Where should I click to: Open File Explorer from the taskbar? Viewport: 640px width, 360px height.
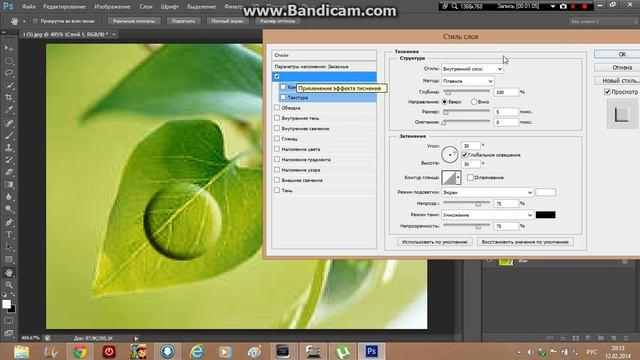tap(22, 351)
